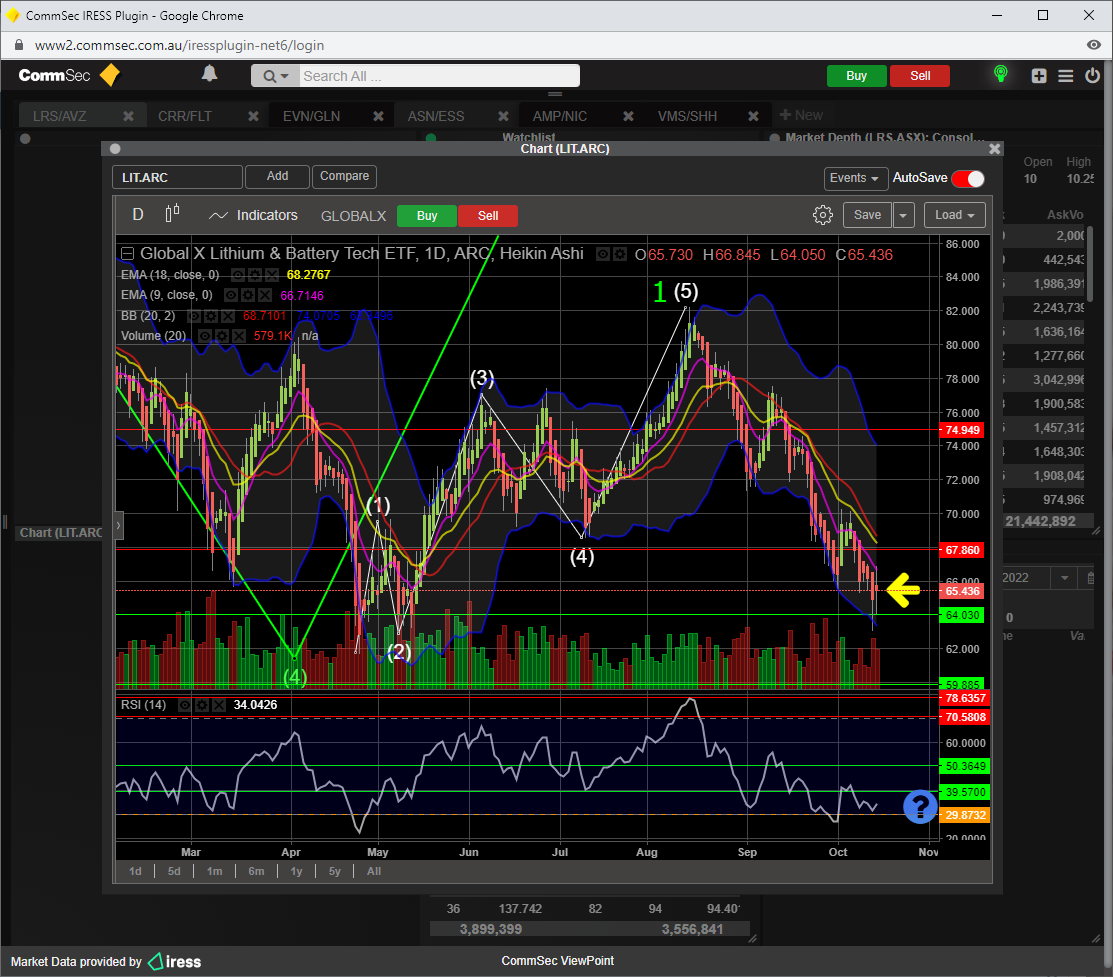
Task: Toggle the AutoSave switch off
Action: click(x=967, y=178)
